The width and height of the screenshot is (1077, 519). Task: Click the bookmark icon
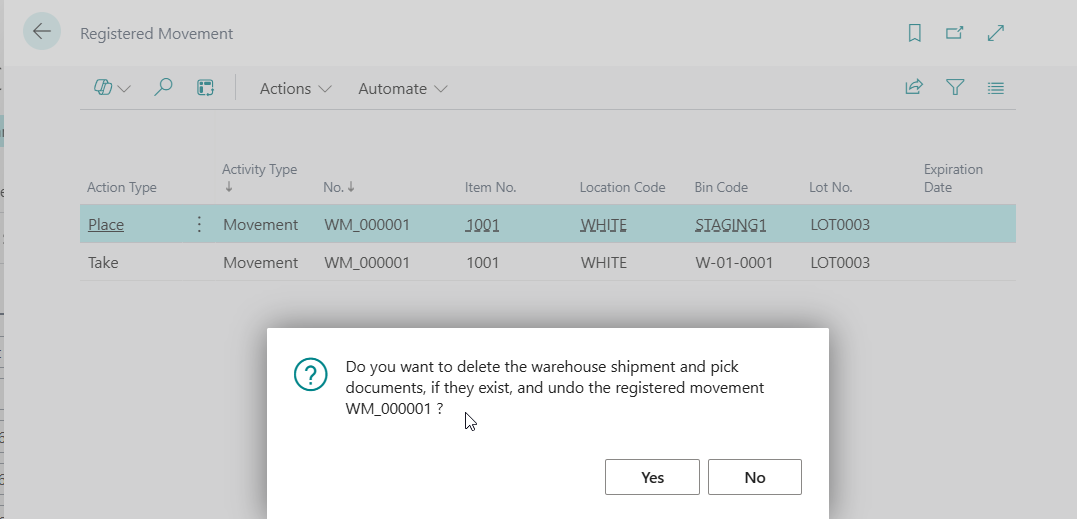914,33
